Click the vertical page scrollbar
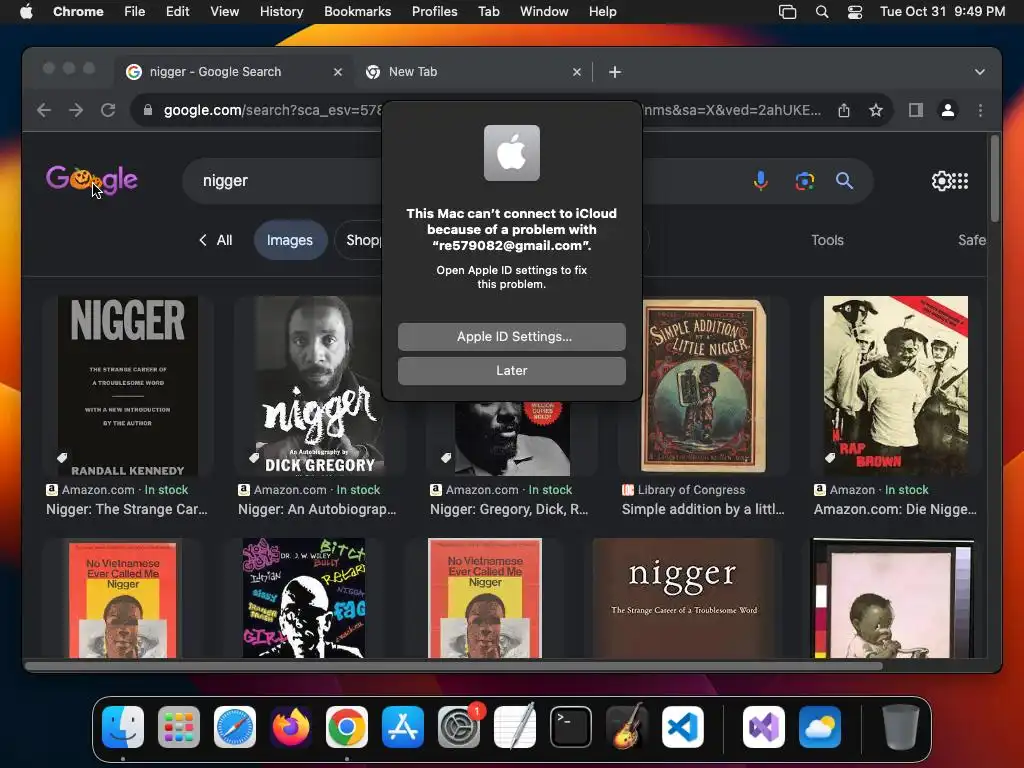This screenshot has width=1024, height=768. tap(994, 179)
